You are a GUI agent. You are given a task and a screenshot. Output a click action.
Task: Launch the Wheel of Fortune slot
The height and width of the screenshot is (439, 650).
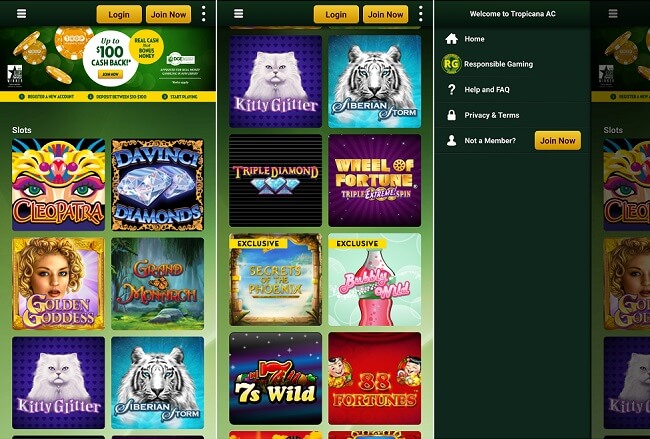tap(374, 180)
